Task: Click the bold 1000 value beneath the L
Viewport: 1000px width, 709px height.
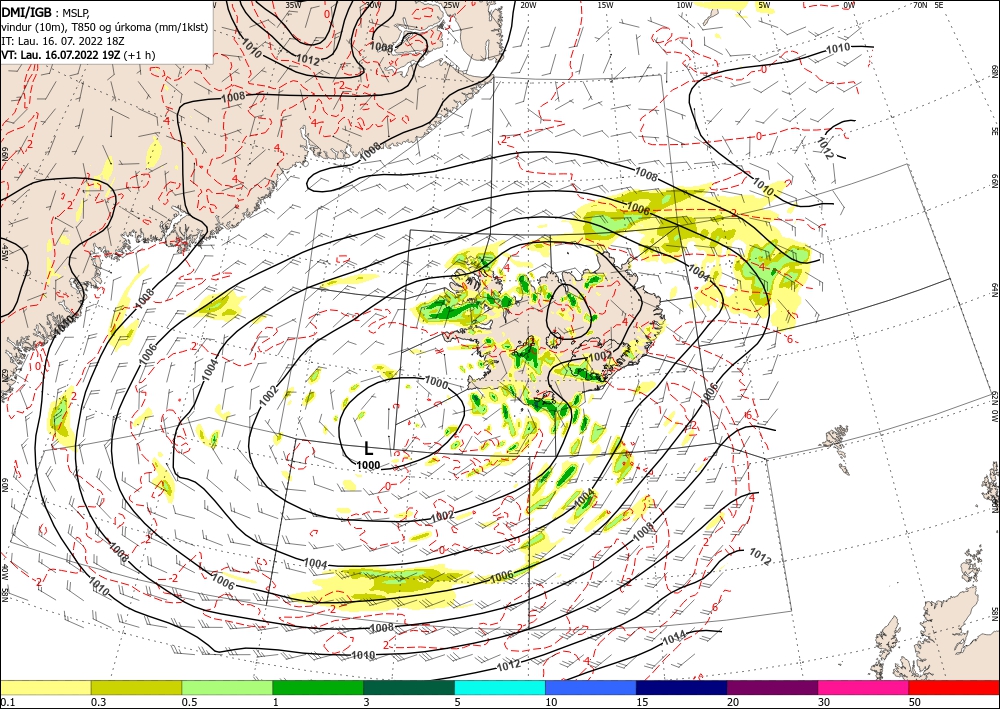Action: 368,465
